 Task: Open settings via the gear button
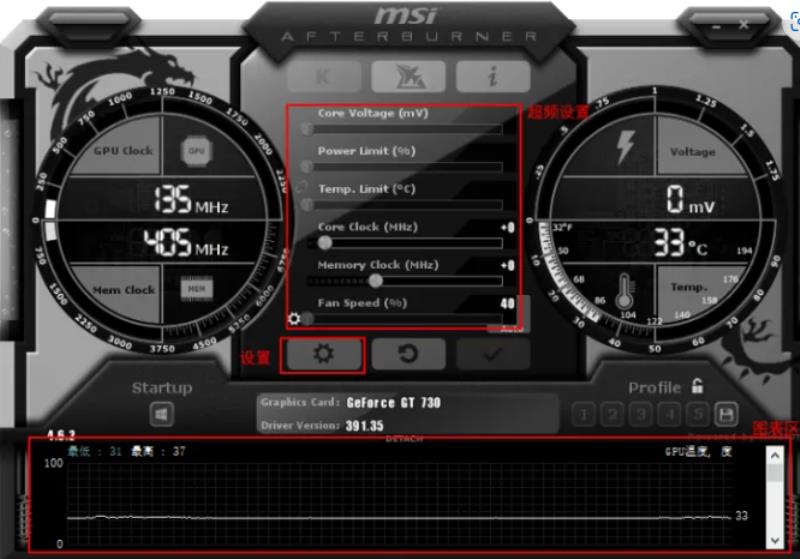pos(323,354)
